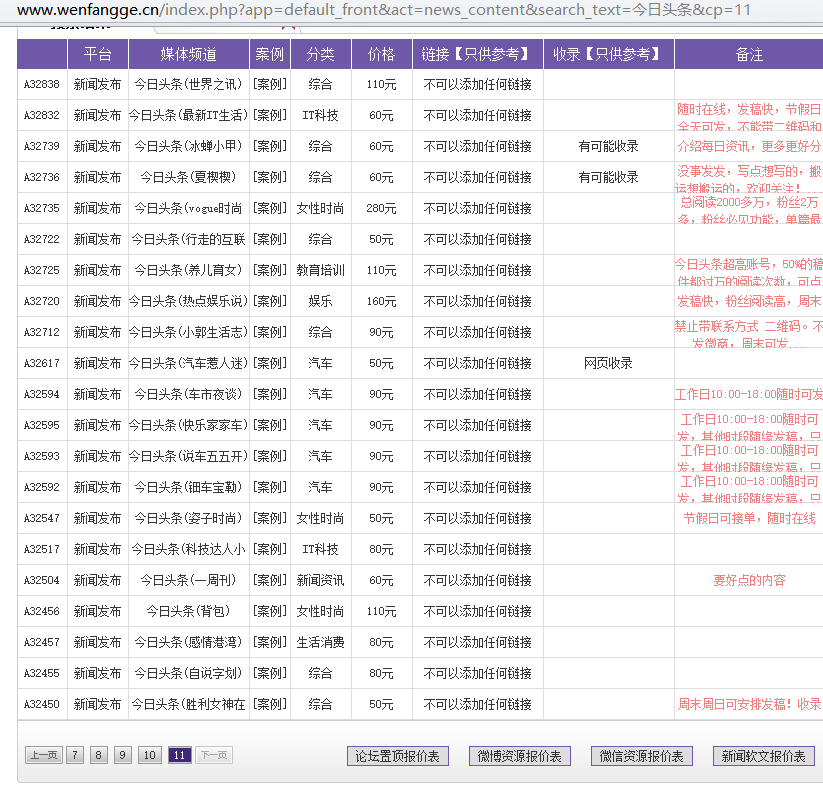The height and width of the screenshot is (786, 823).
Task: Open 微信资源报价表 price list
Action: click(x=641, y=756)
